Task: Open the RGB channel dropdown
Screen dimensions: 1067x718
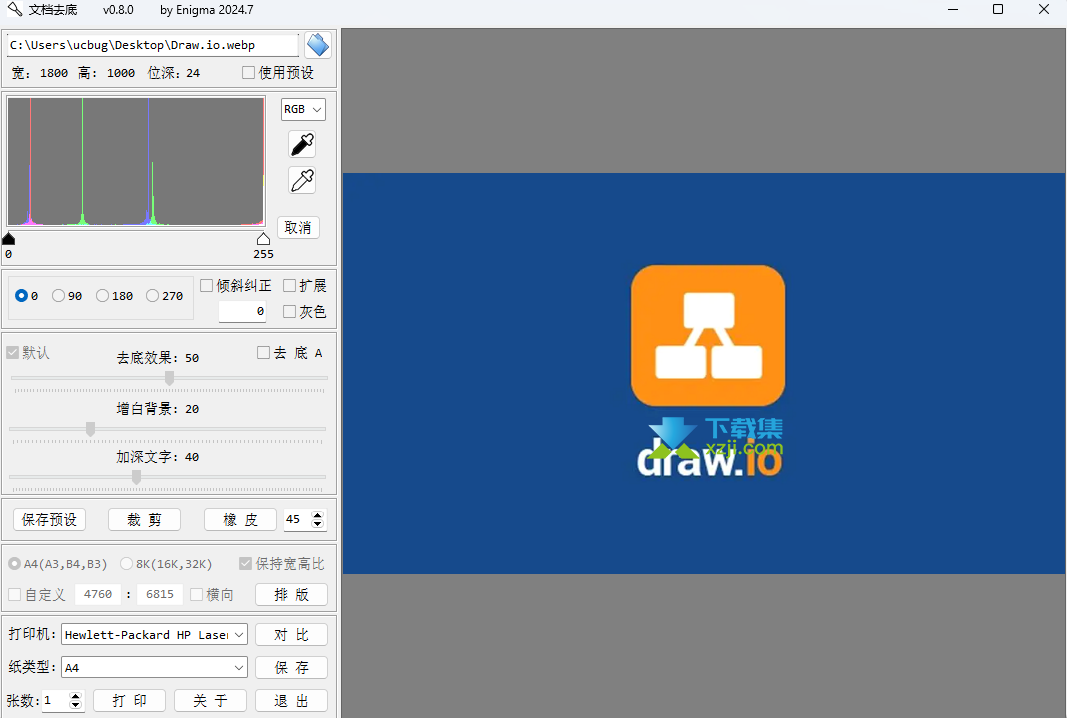Action: click(303, 110)
